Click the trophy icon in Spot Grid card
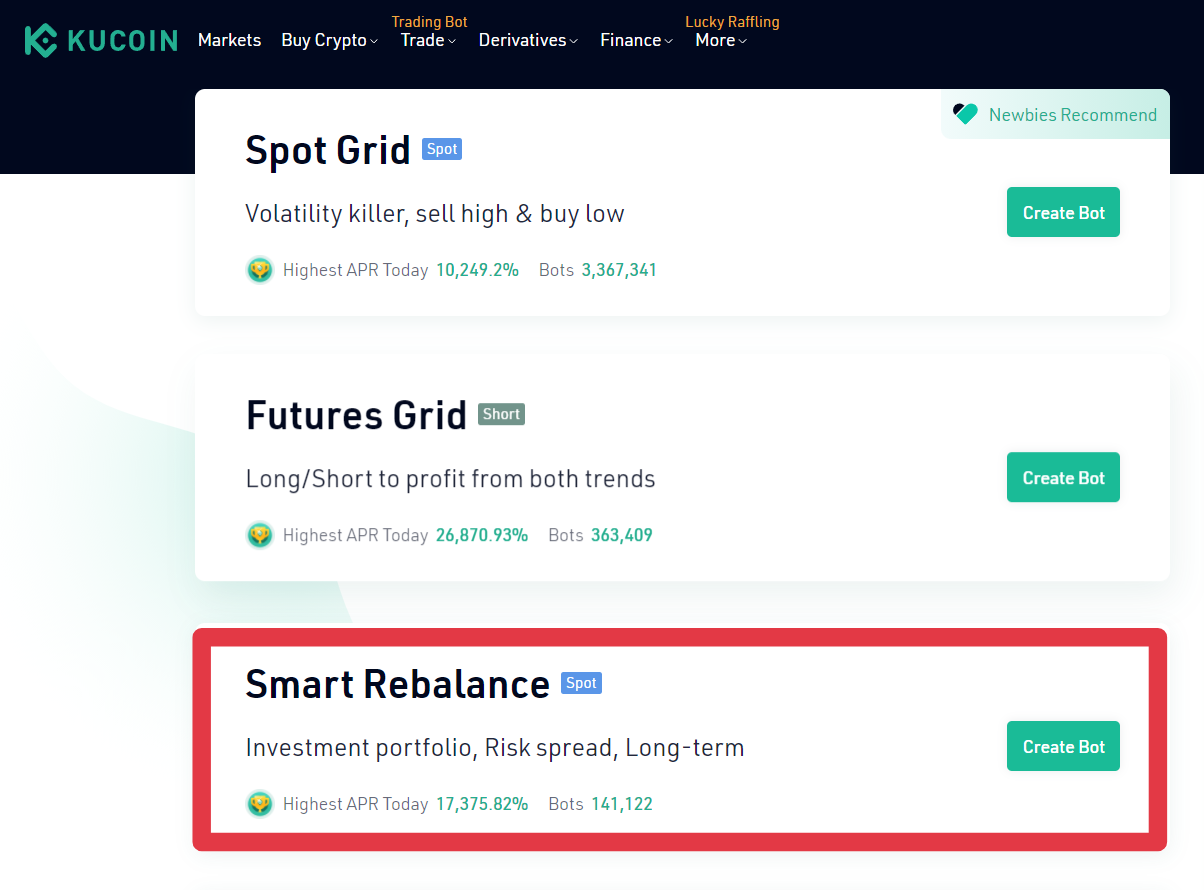1204x890 pixels. (260, 270)
